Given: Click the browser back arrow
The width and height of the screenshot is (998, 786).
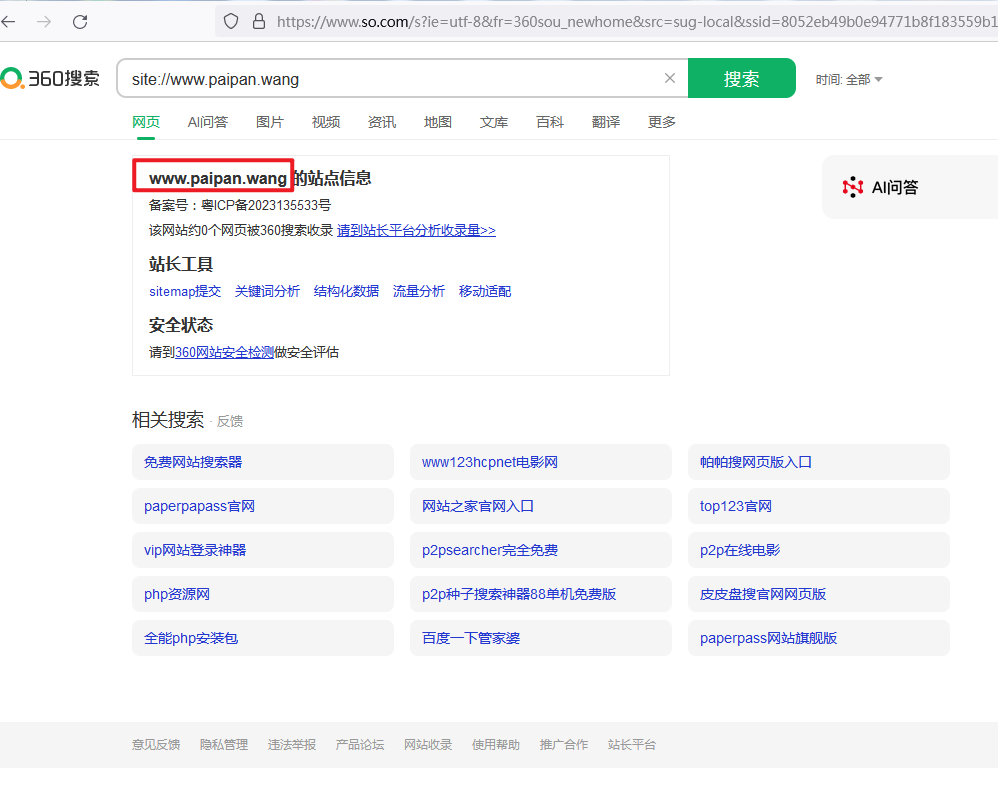Looking at the screenshot, I should click(8, 22).
